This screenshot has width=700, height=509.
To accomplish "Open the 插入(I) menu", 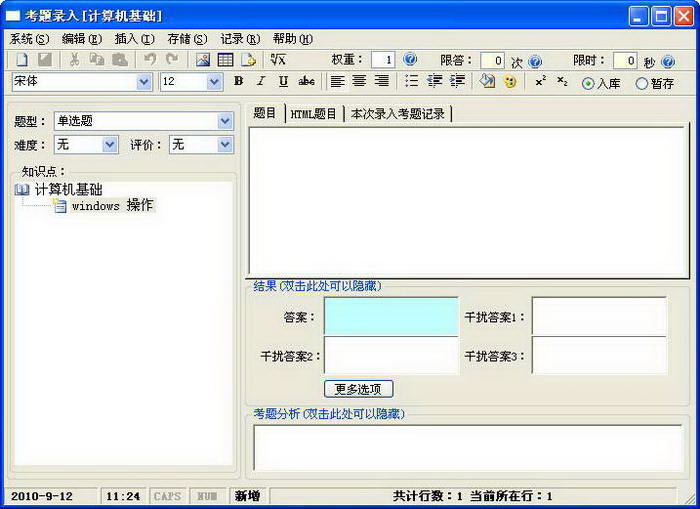I will (x=134, y=39).
